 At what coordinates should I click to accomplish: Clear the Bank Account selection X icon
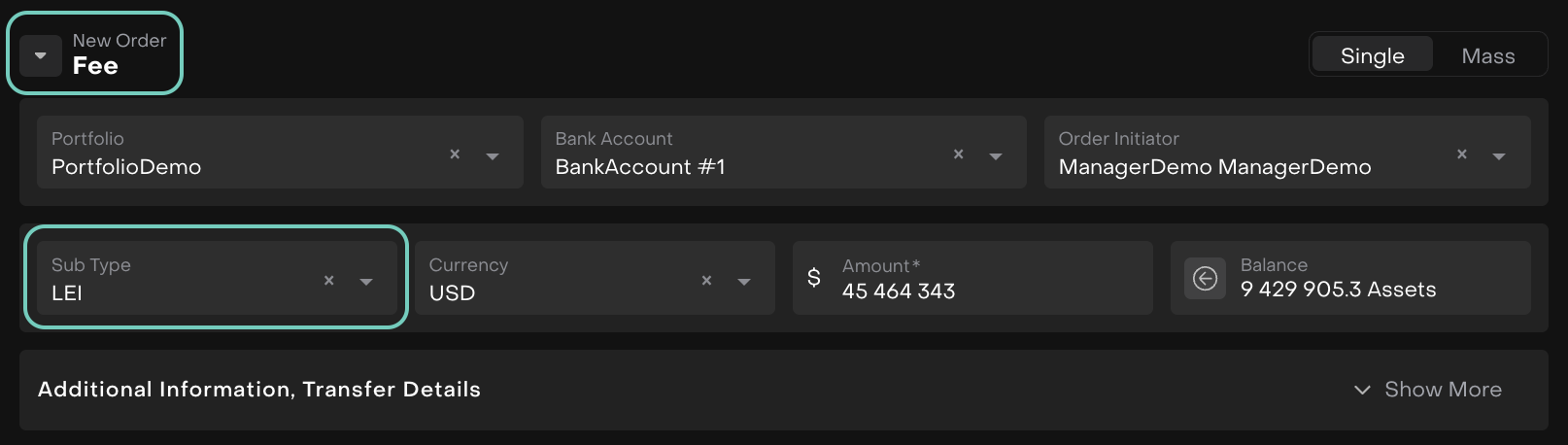958,154
